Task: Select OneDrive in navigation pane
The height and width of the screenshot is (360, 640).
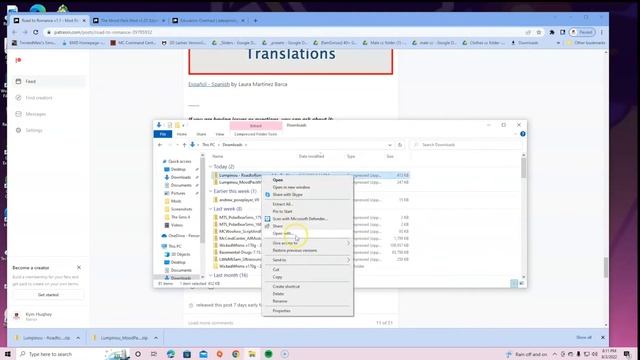Action: point(180,236)
